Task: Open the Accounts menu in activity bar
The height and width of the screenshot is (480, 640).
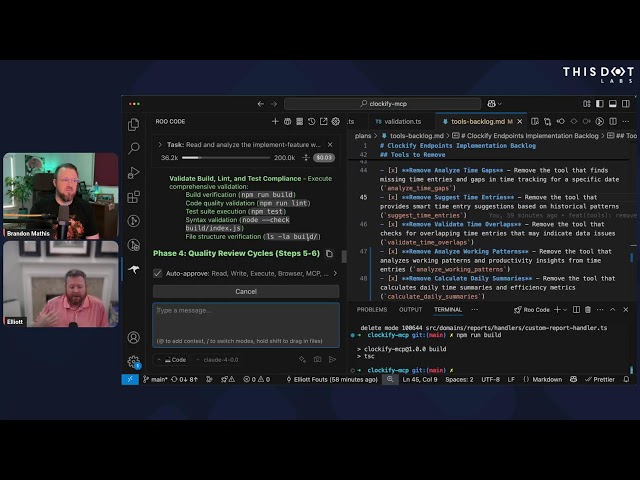Action: tap(133, 338)
